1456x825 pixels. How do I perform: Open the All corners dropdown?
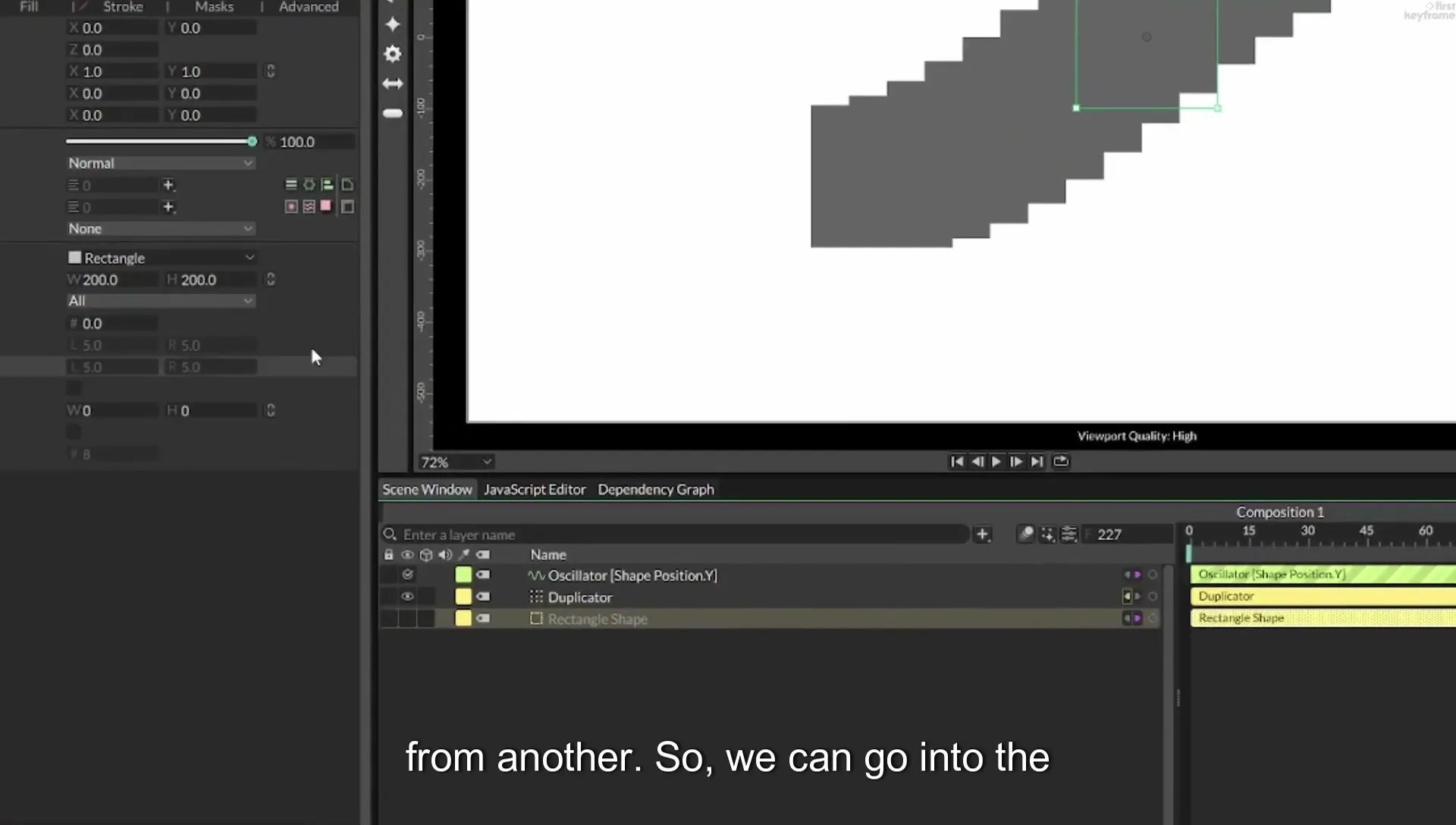coord(160,301)
